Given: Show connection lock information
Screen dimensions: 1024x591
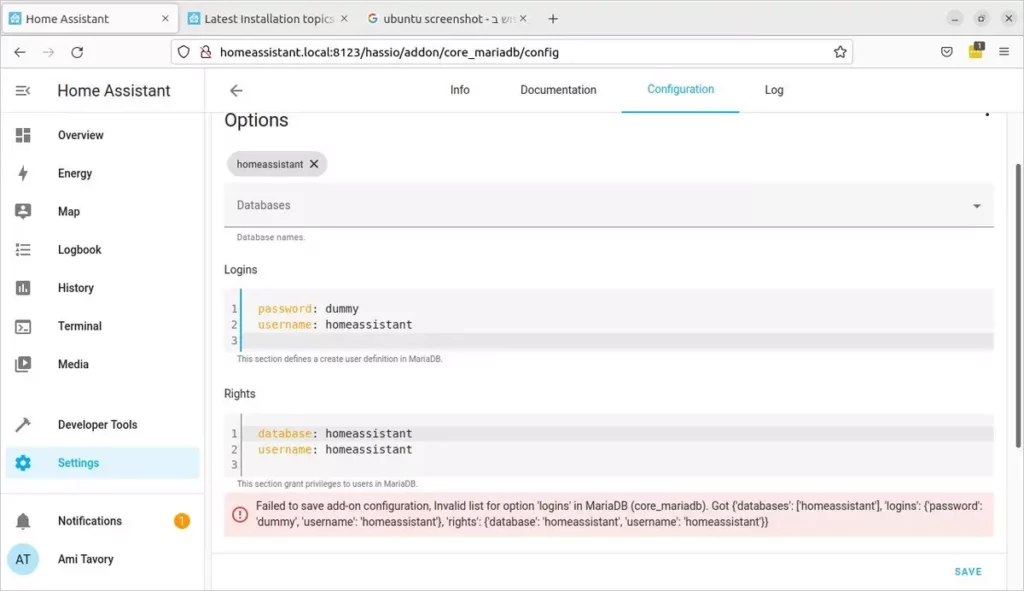Looking at the screenshot, I should pos(206,52).
